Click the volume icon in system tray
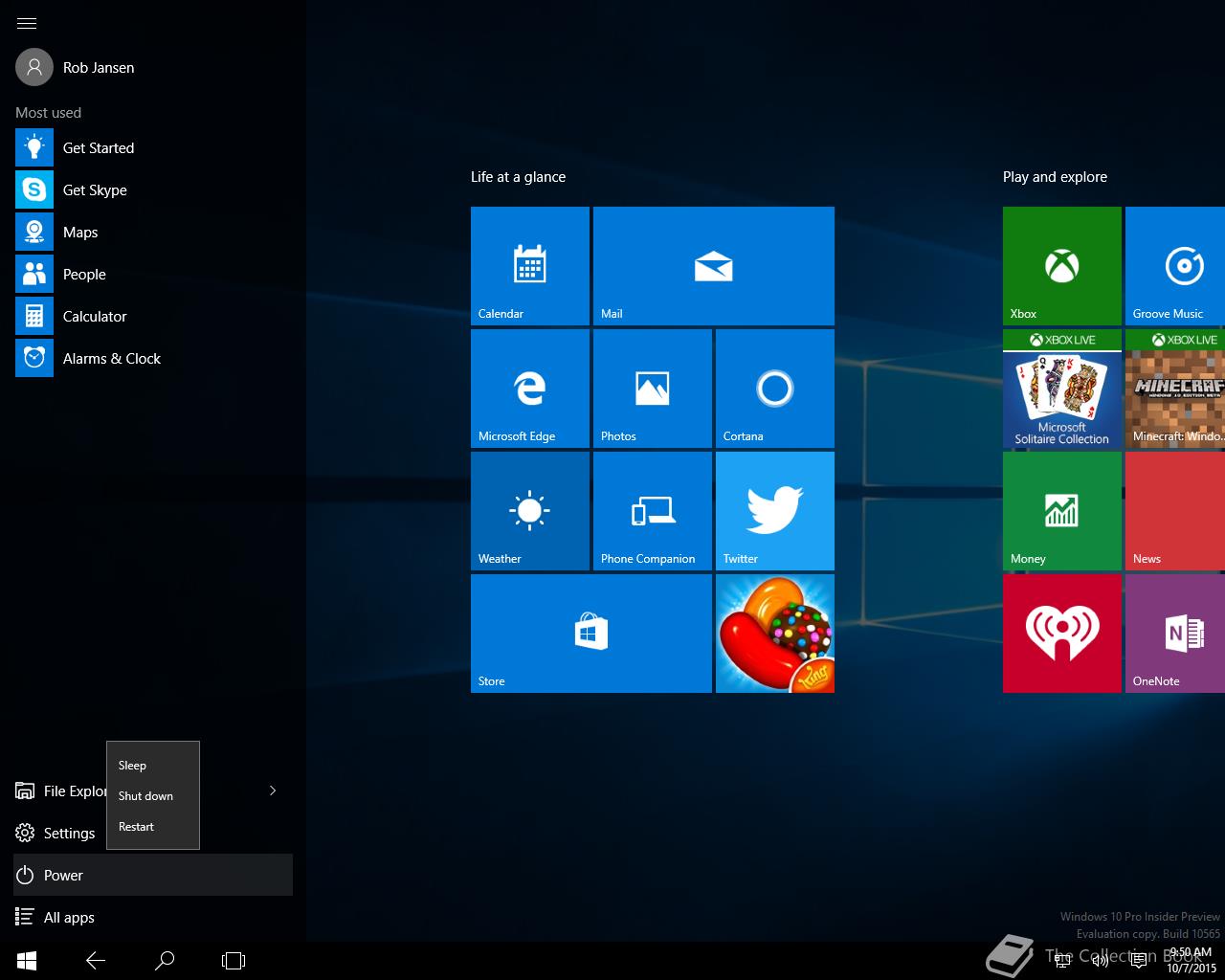Screen dimensions: 1225x980 pos(1101,961)
